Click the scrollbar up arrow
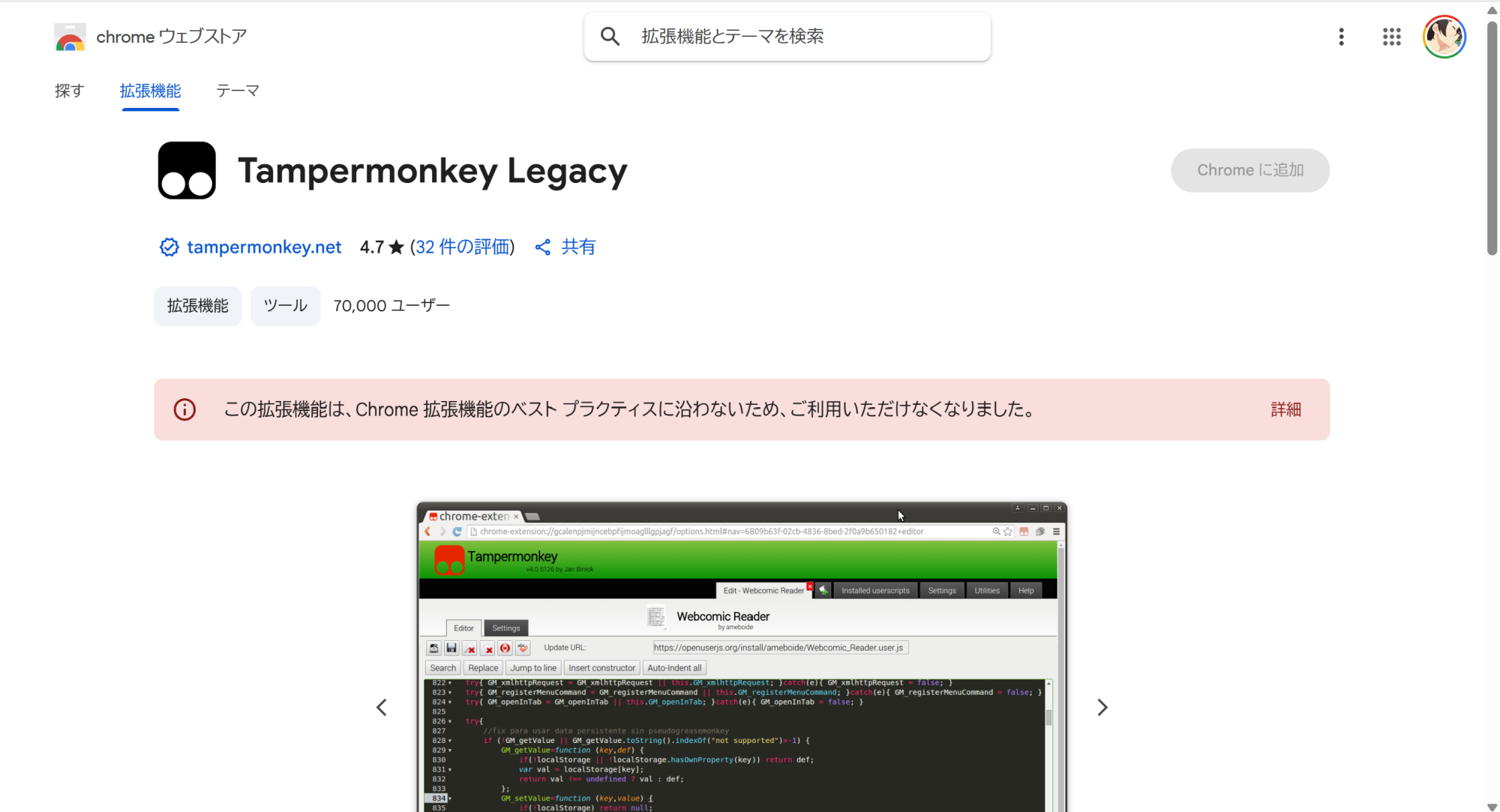 point(1492,10)
